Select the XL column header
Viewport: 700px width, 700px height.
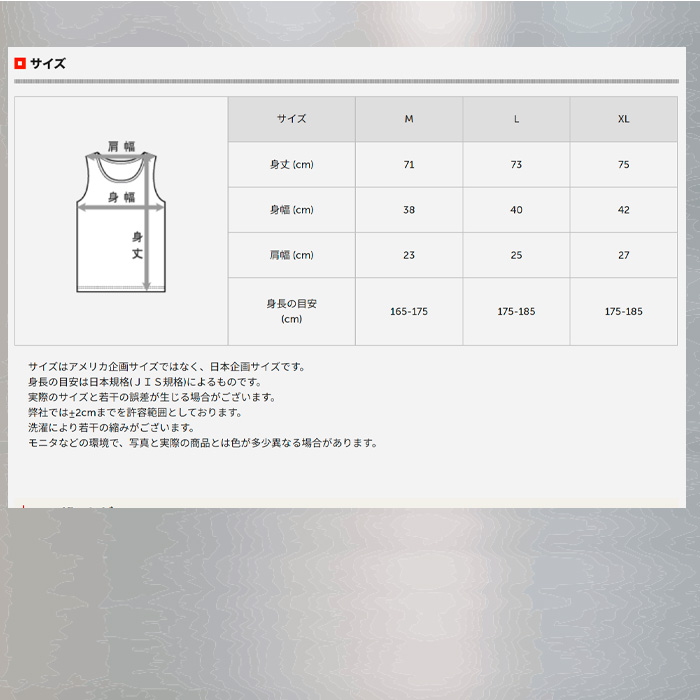point(624,119)
